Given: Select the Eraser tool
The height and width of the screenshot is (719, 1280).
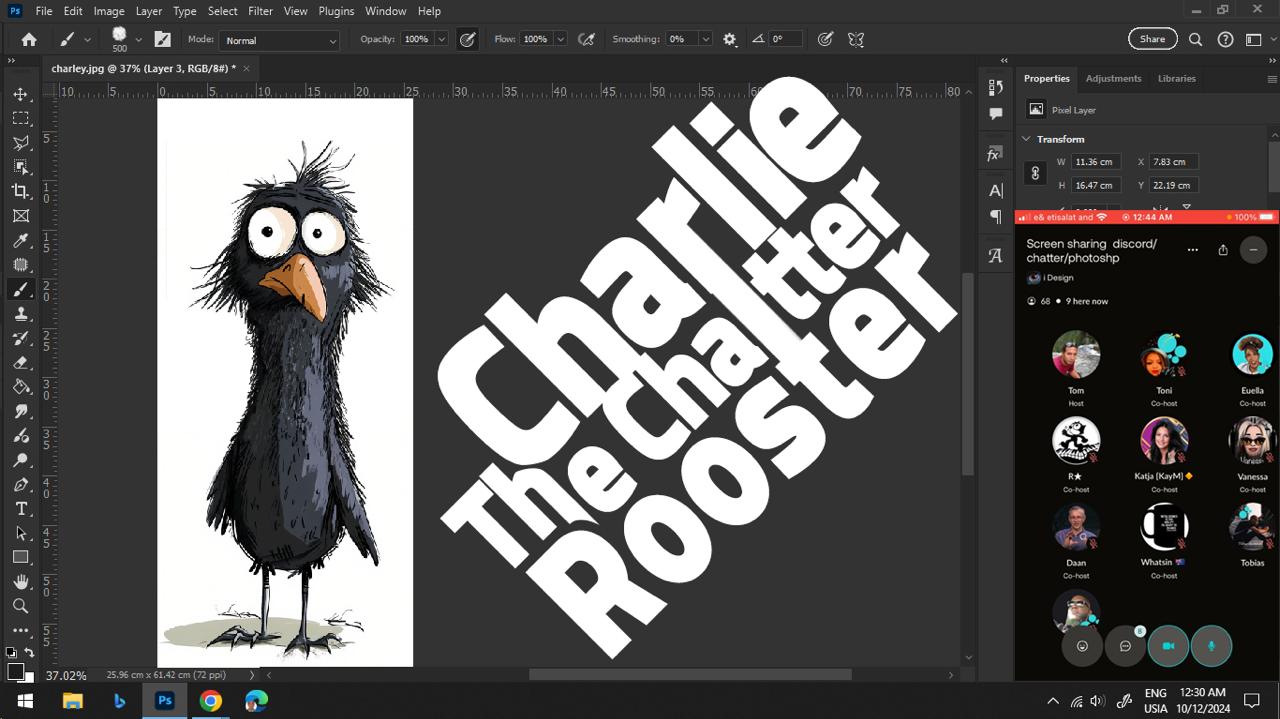Looking at the screenshot, I should (21, 362).
